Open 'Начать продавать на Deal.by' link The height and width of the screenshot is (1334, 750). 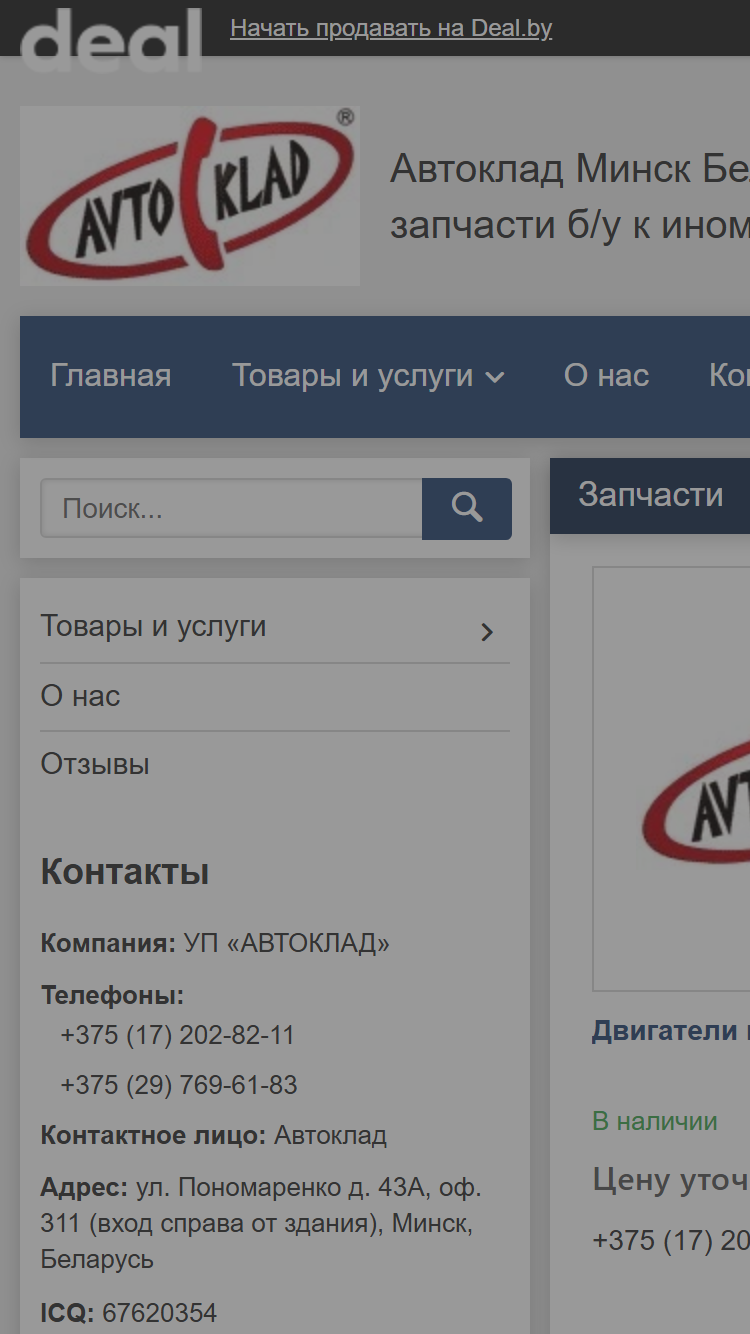click(x=391, y=28)
